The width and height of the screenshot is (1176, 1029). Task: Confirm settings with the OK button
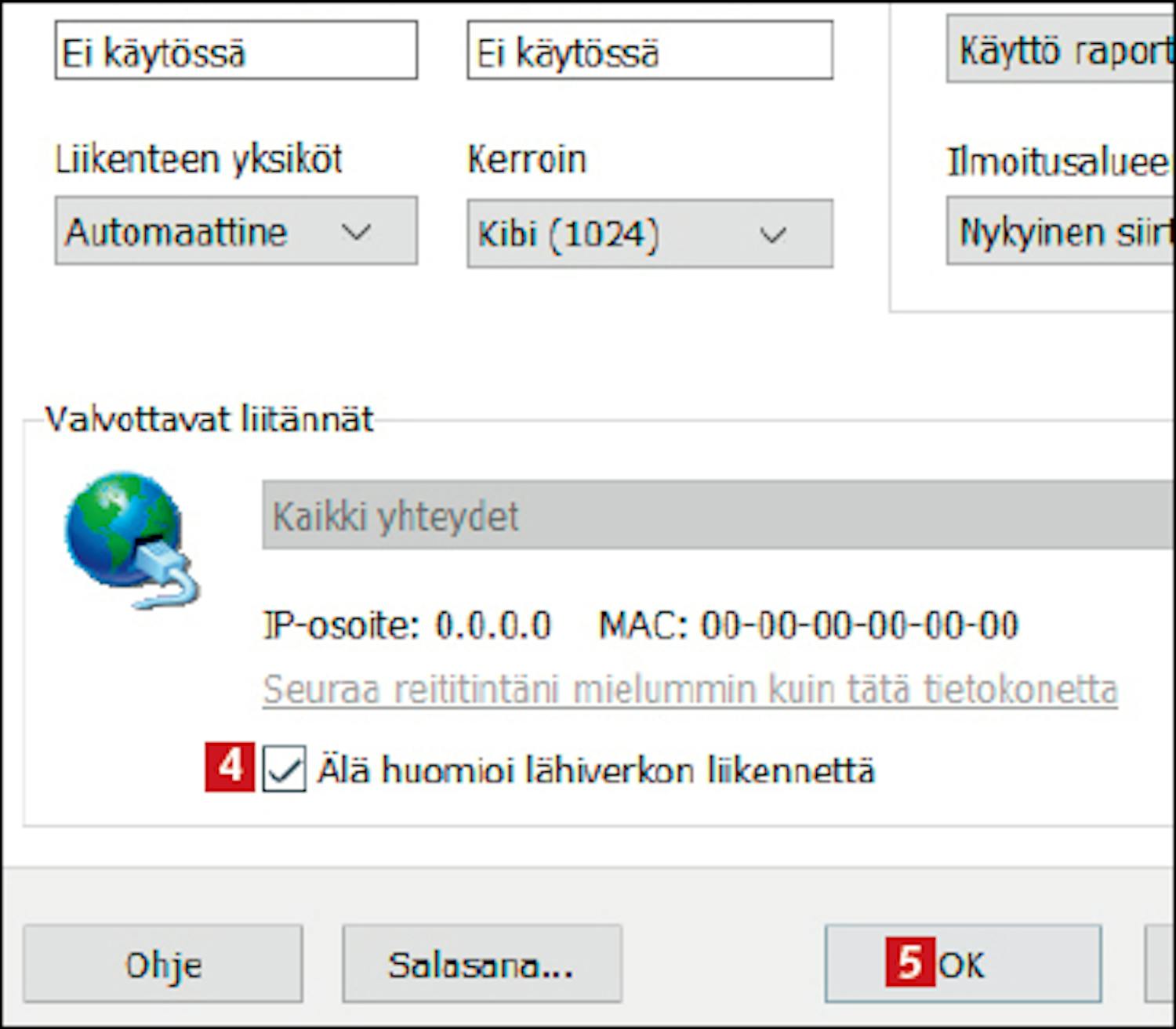pos(963,964)
